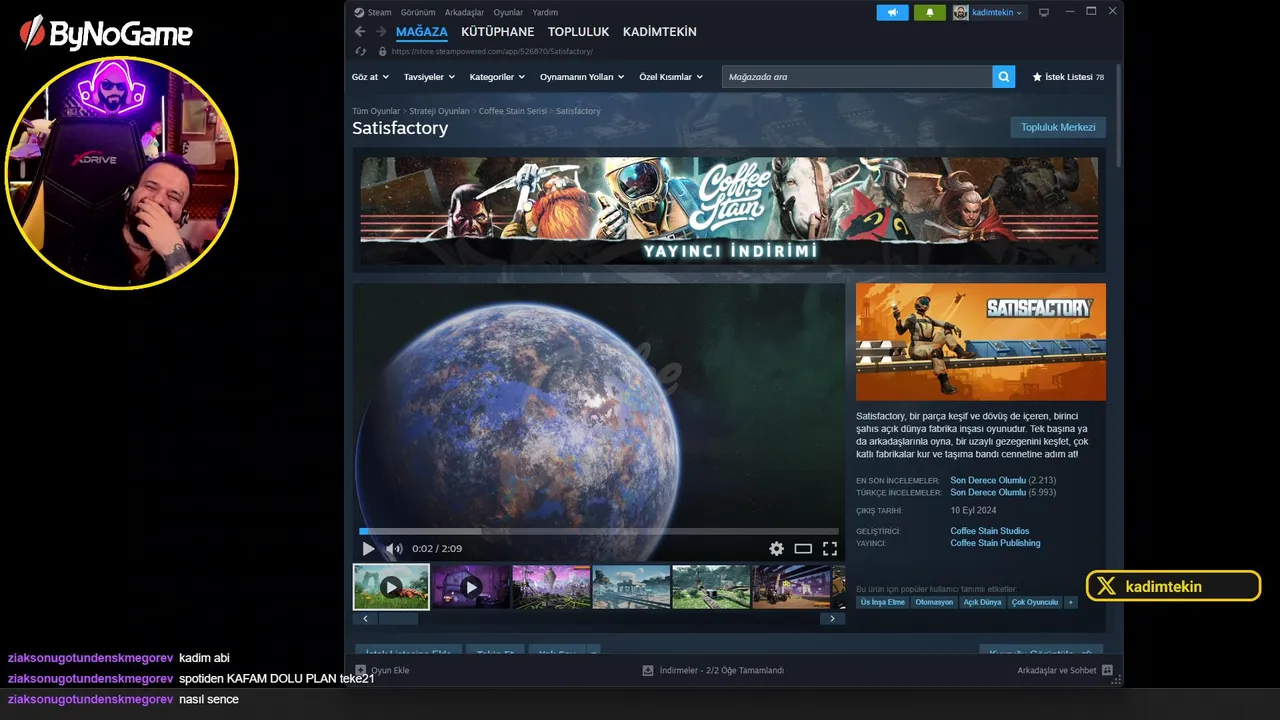Click the Mağazada ara search field

[x=857, y=76]
